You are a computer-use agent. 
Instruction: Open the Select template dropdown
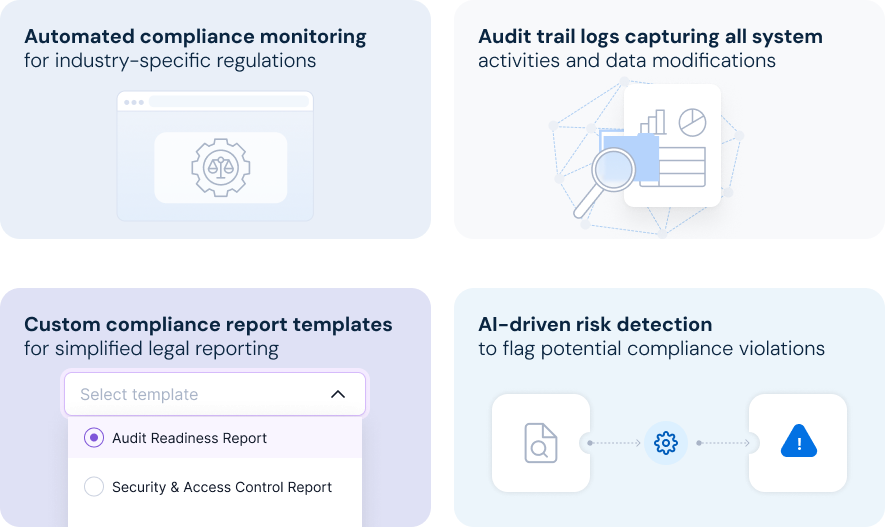[215, 394]
